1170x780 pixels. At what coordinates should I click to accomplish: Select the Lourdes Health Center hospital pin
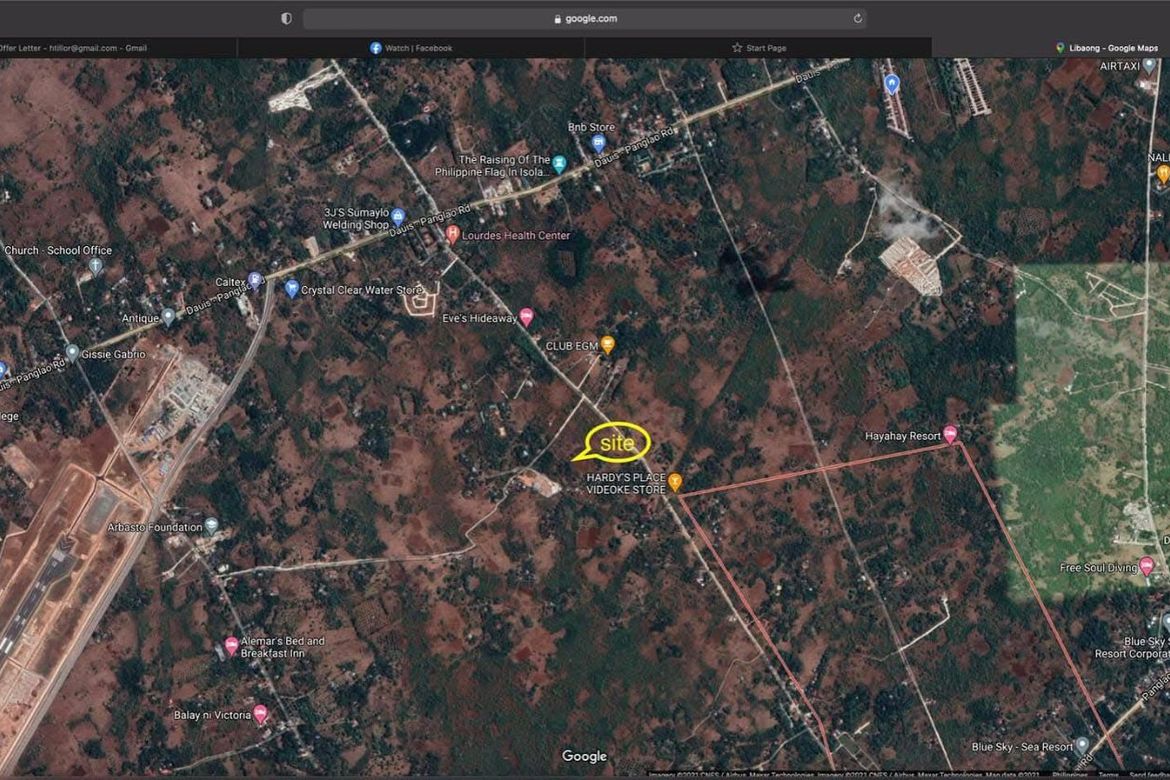point(452,234)
